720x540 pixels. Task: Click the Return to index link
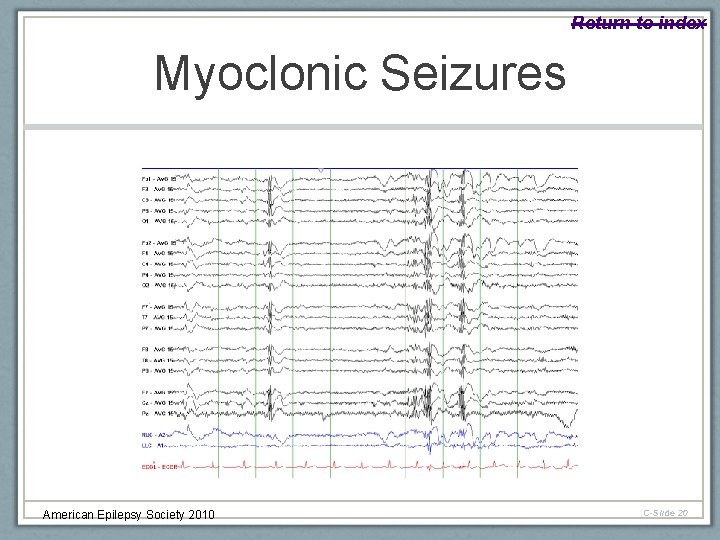tap(638, 22)
